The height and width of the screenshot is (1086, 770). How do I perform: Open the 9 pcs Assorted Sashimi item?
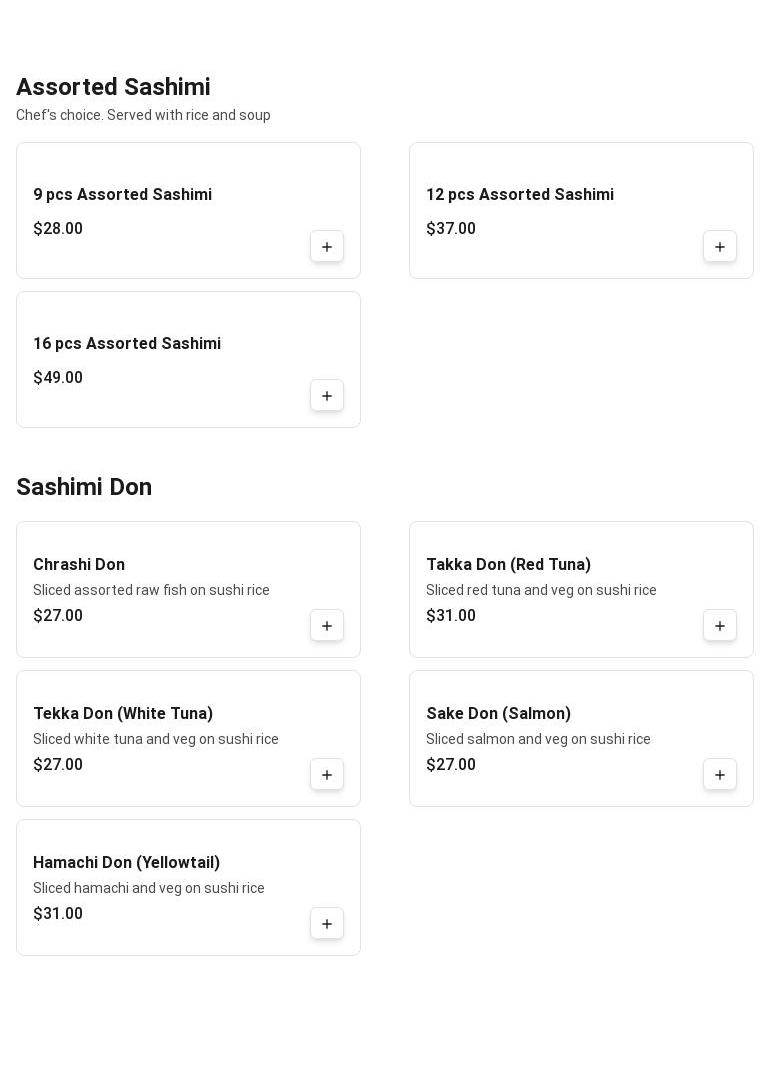click(x=122, y=195)
